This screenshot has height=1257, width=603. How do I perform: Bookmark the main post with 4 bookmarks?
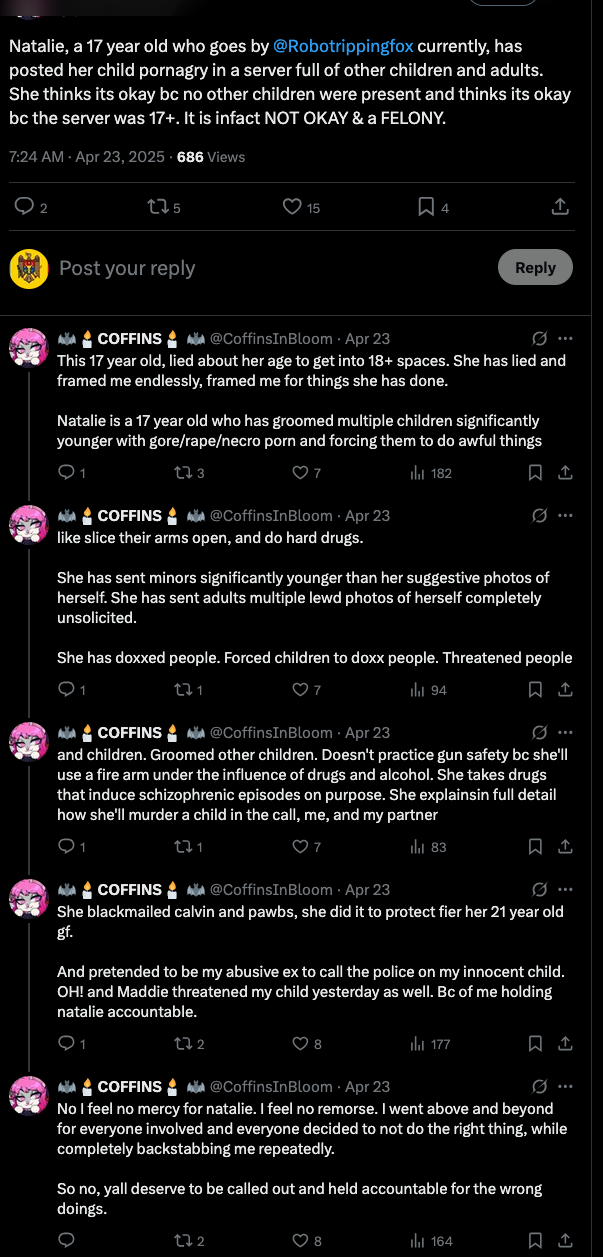[426, 207]
